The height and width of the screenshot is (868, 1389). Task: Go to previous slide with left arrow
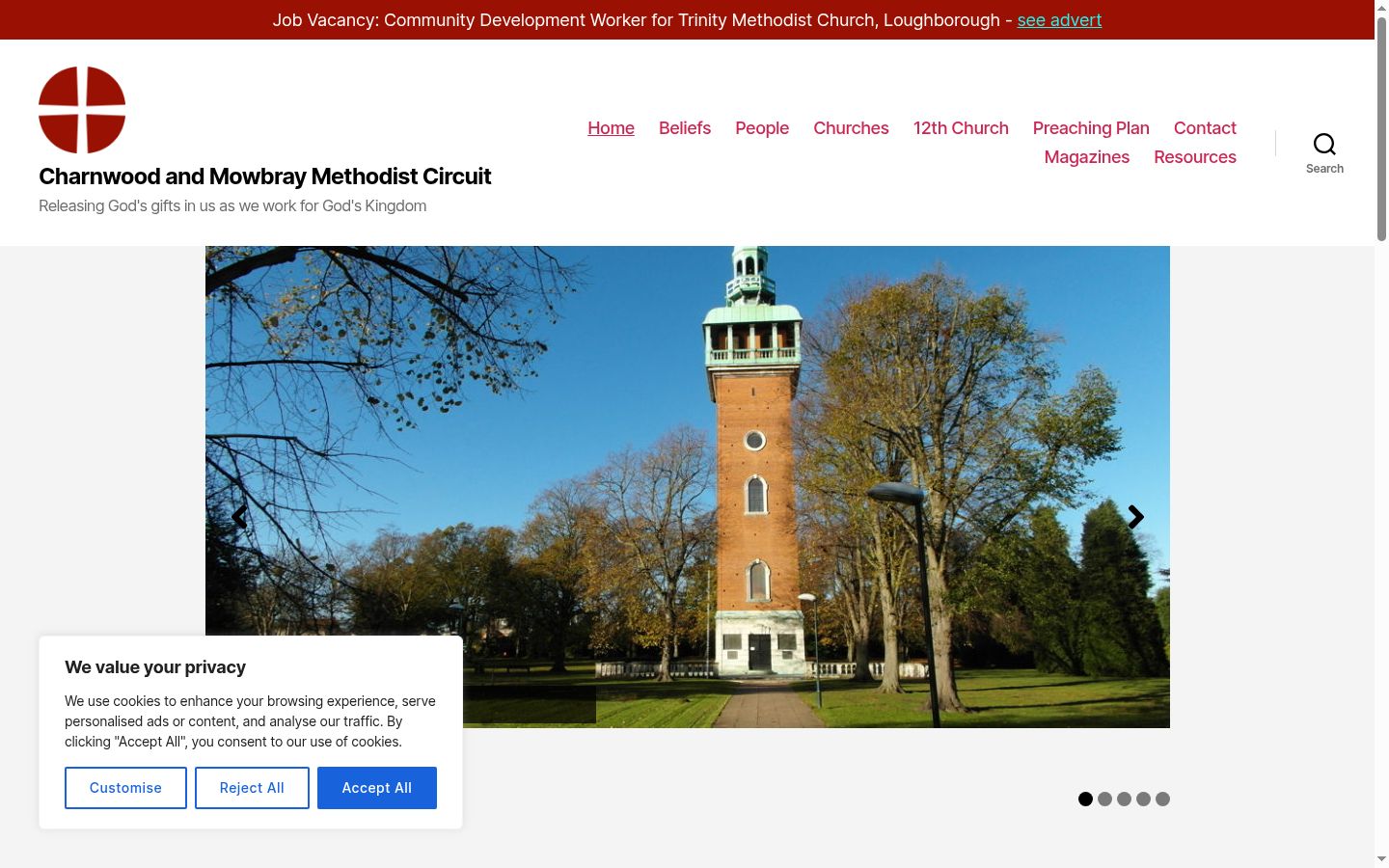tap(239, 517)
